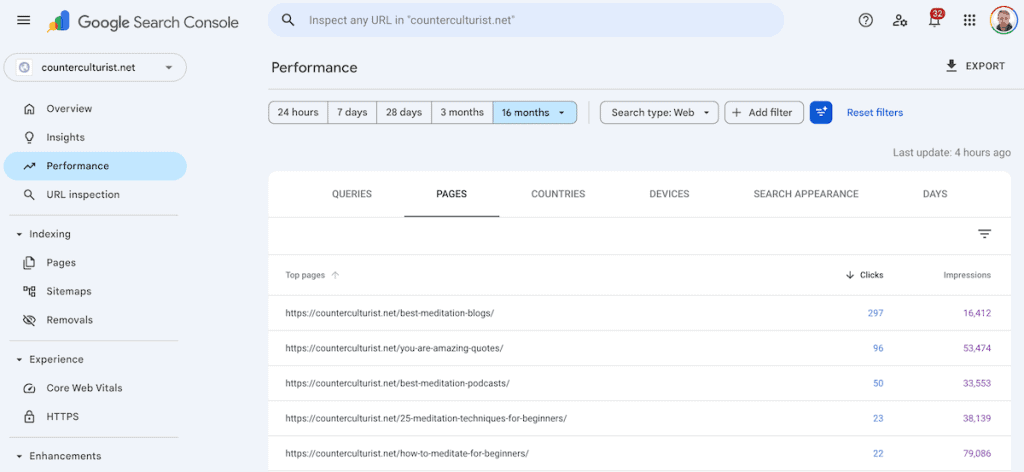Open the you-are-amazing-quotes page row

639,348
